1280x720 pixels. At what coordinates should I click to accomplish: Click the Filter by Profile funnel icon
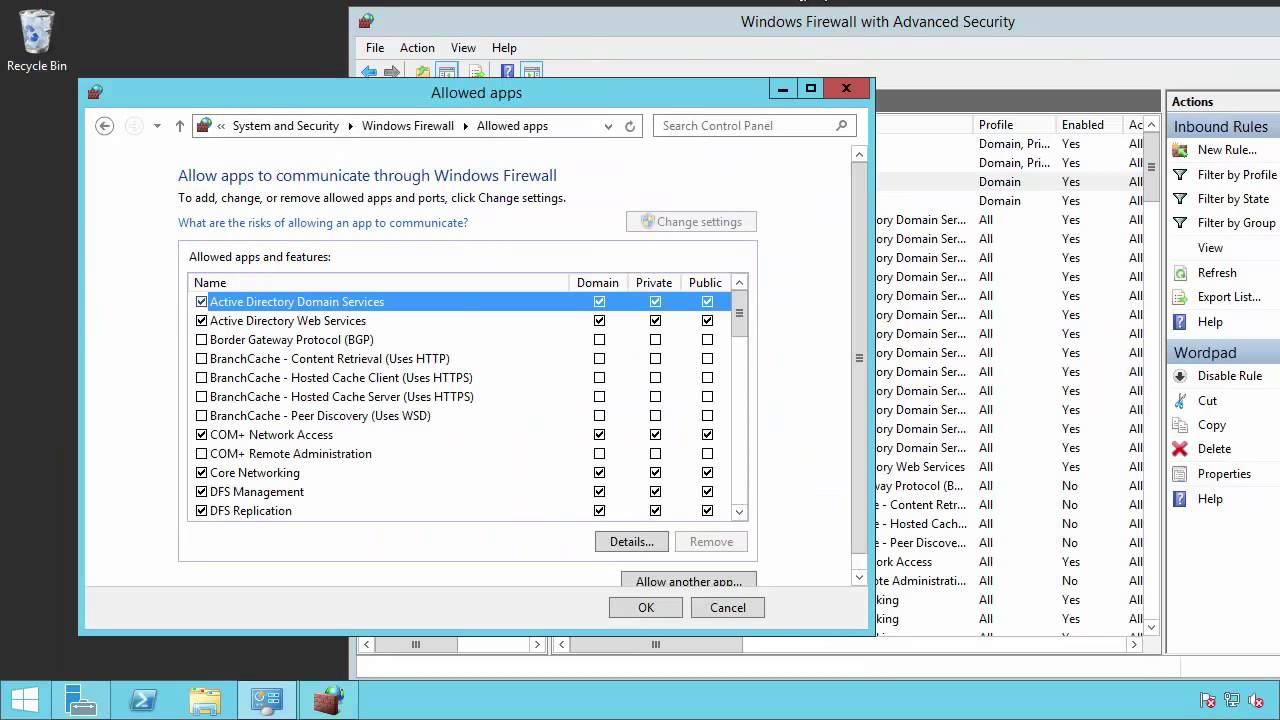(x=1180, y=175)
